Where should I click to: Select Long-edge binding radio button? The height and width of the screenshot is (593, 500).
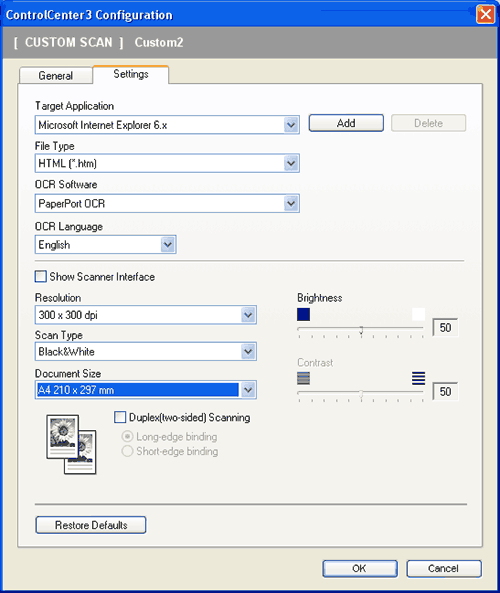pyautogui.click(x=127, y=436)
